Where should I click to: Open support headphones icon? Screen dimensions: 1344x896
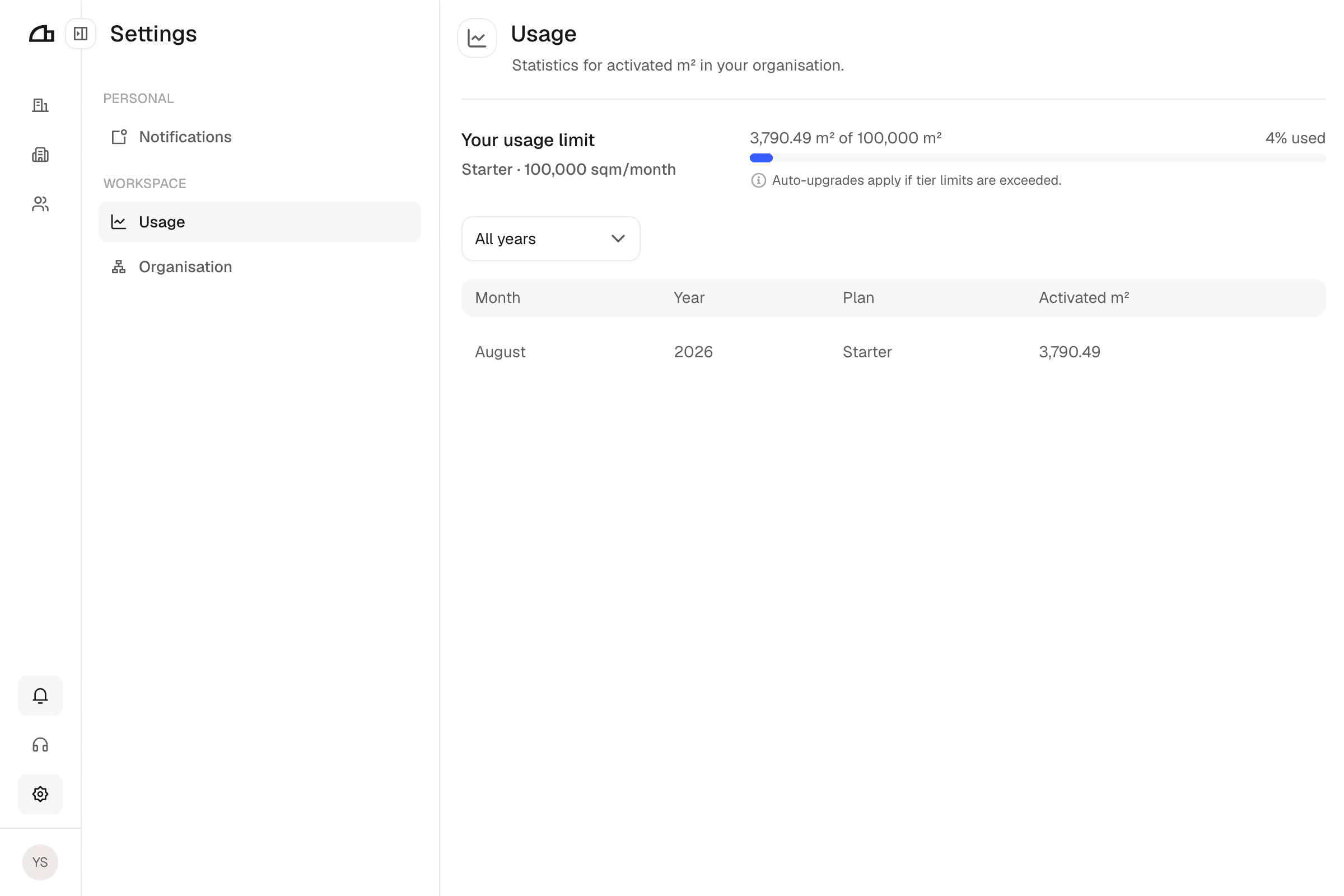pos(40,745)
